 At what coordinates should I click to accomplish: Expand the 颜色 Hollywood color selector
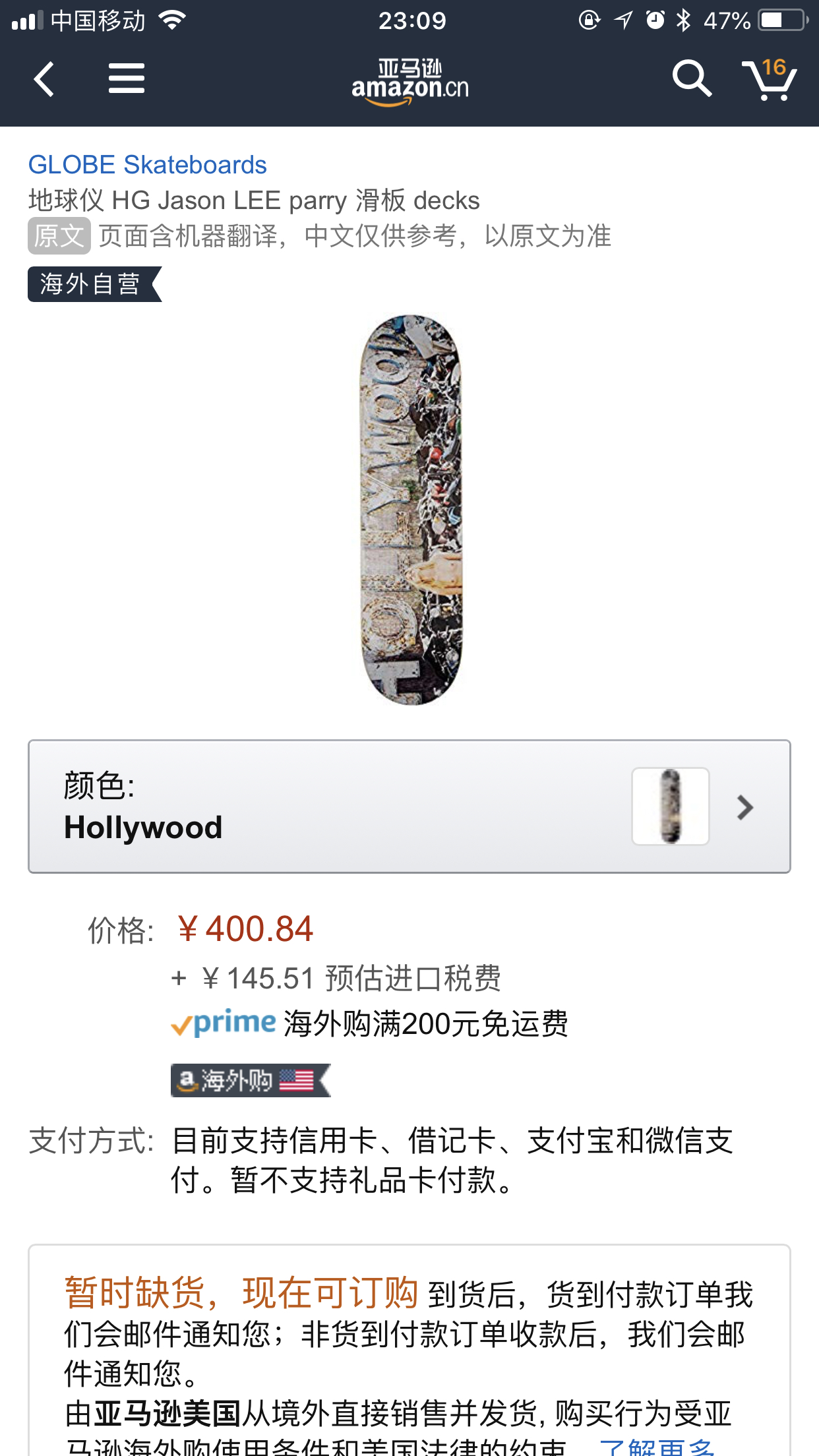(409, 806)
